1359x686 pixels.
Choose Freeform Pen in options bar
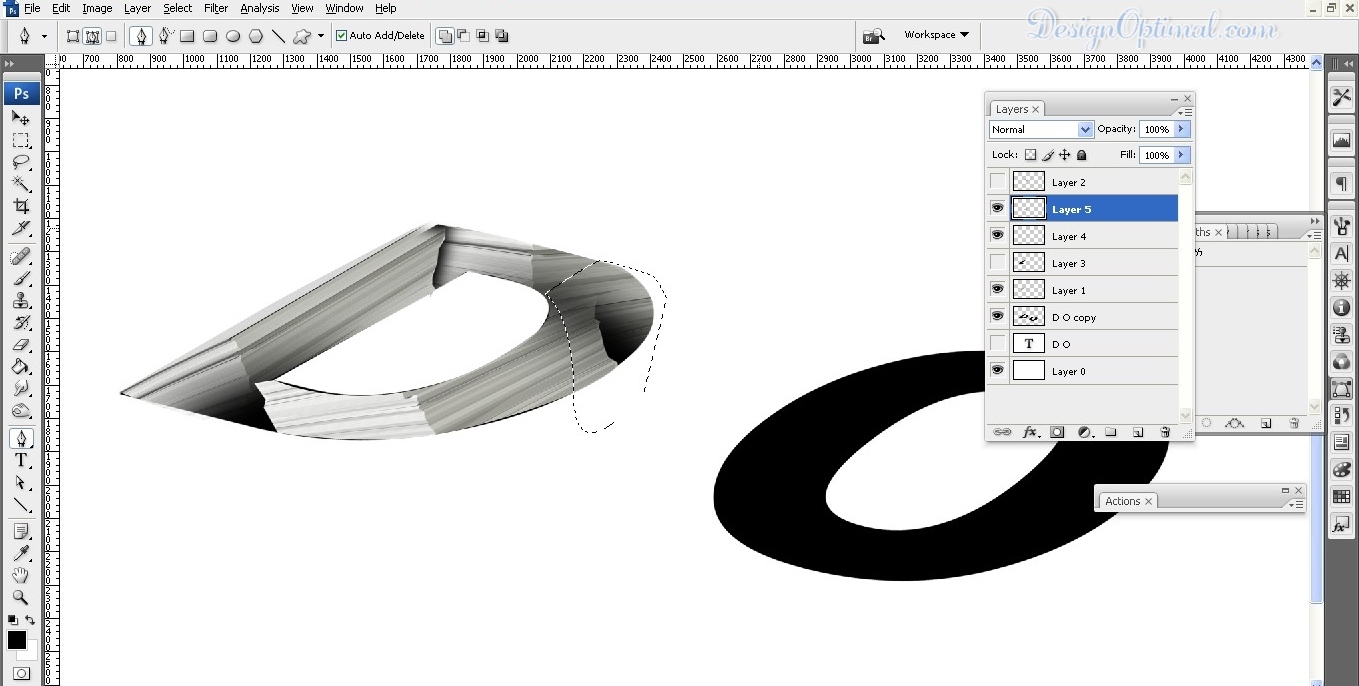pyautogui.click(x=165, y=36)
